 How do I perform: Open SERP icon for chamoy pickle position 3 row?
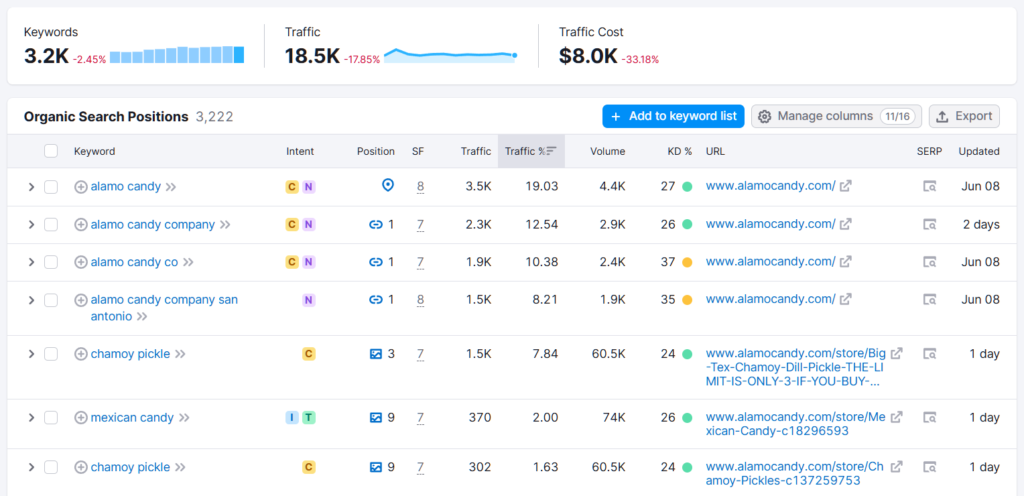(929, 354)
